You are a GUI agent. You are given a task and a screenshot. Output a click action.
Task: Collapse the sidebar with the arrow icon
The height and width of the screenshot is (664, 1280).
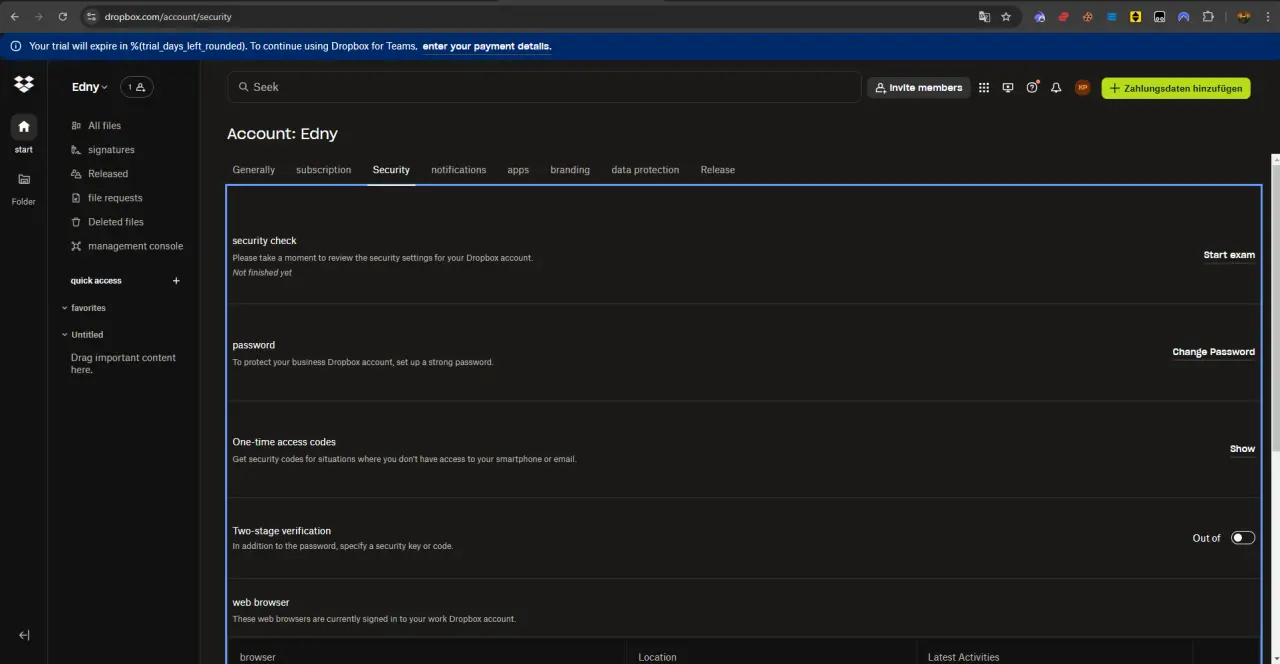coord(24,635)
